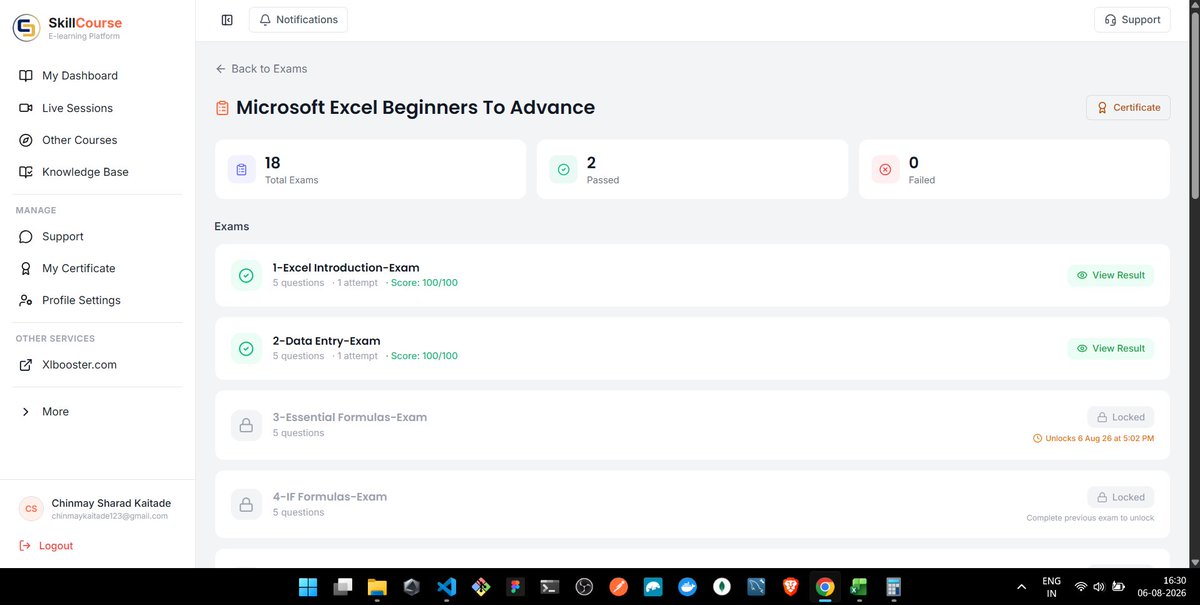Open Task View in the taskbar
1200x605 pixels.
tap(343, 587)
